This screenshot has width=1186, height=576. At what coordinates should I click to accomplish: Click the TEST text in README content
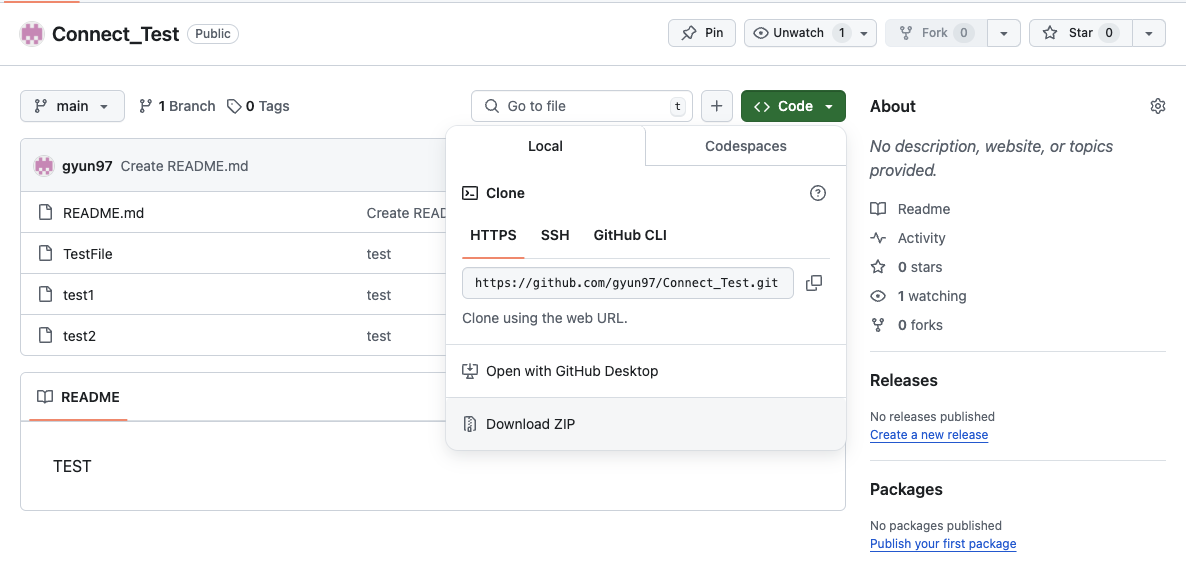(73, 466)
